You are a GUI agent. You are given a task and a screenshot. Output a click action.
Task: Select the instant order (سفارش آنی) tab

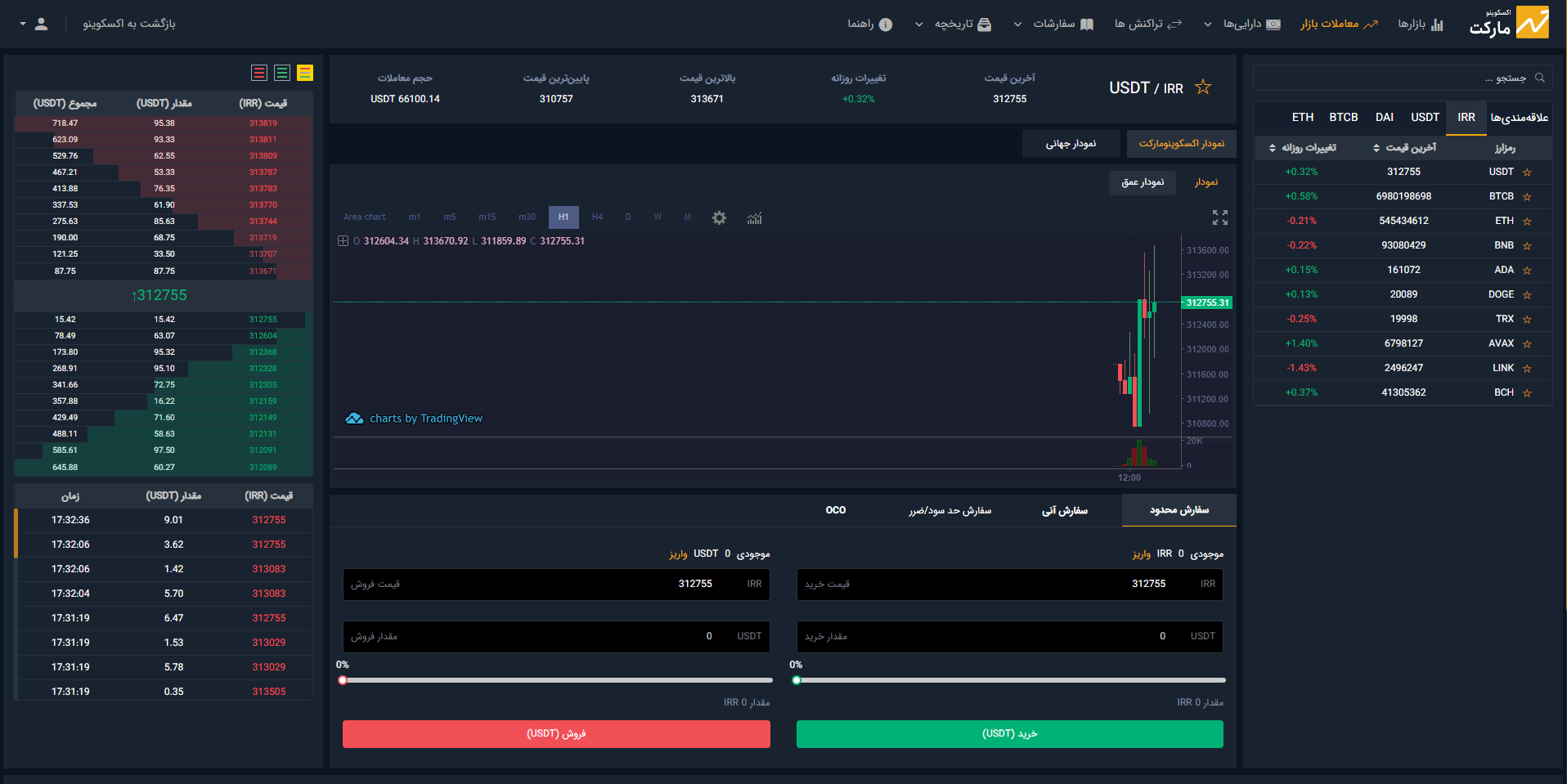pos(1065,511)
